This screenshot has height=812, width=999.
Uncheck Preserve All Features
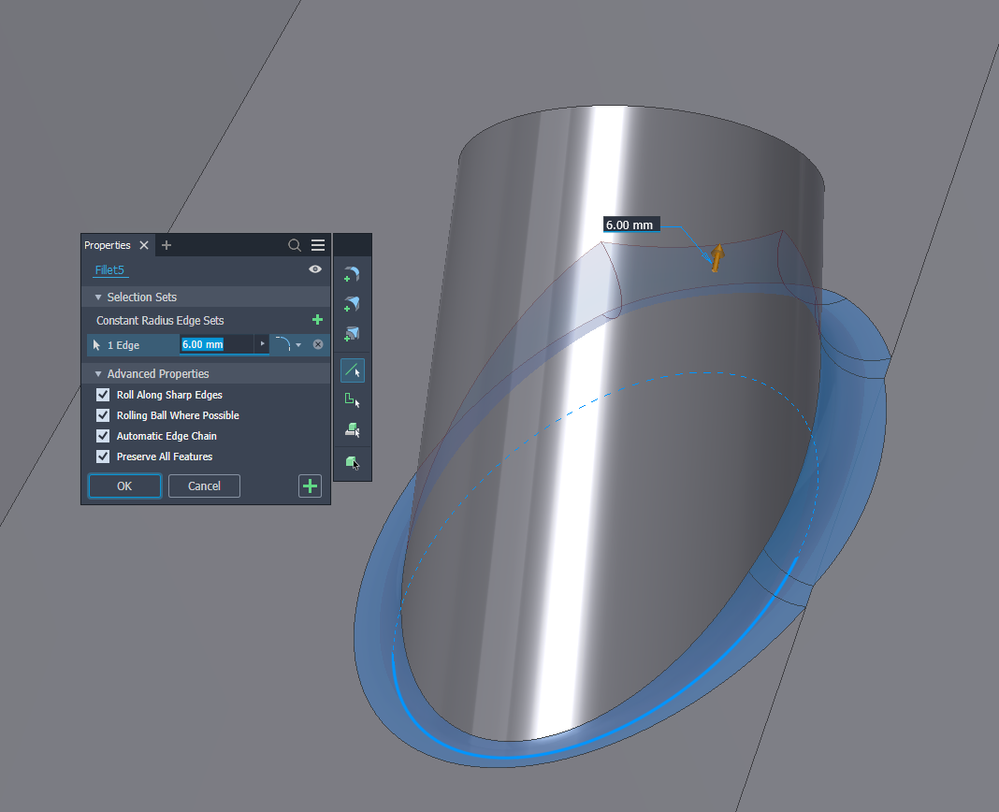click(103, 456)
